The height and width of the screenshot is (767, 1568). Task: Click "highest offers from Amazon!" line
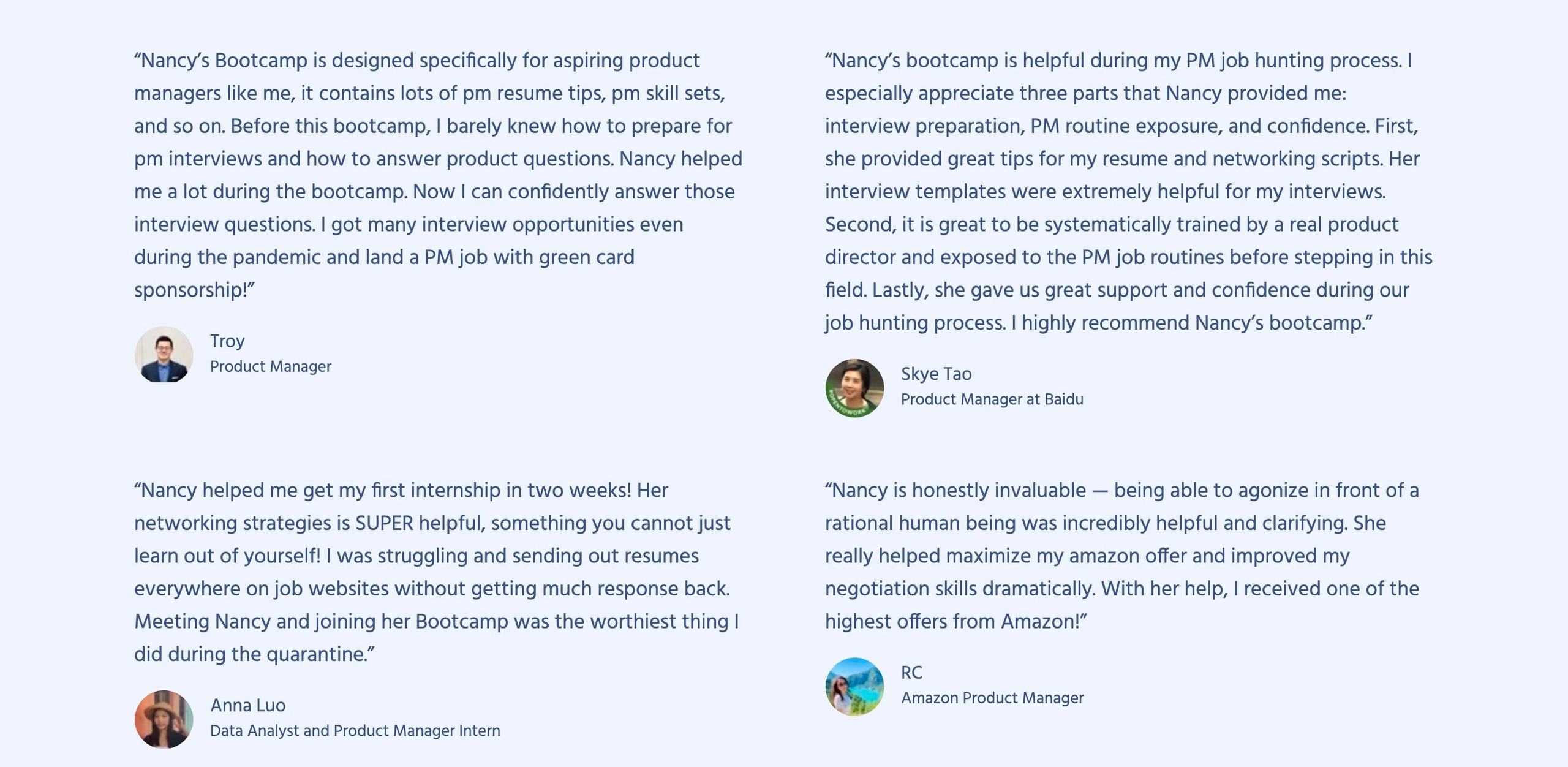click(956, 621)
